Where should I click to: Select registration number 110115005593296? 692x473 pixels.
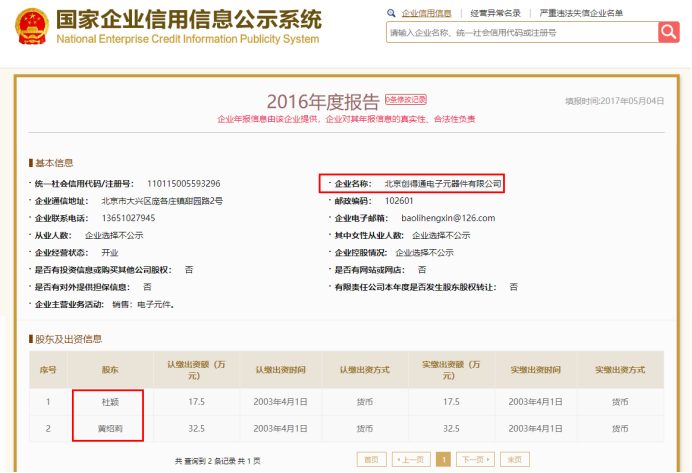pos(184,184)
